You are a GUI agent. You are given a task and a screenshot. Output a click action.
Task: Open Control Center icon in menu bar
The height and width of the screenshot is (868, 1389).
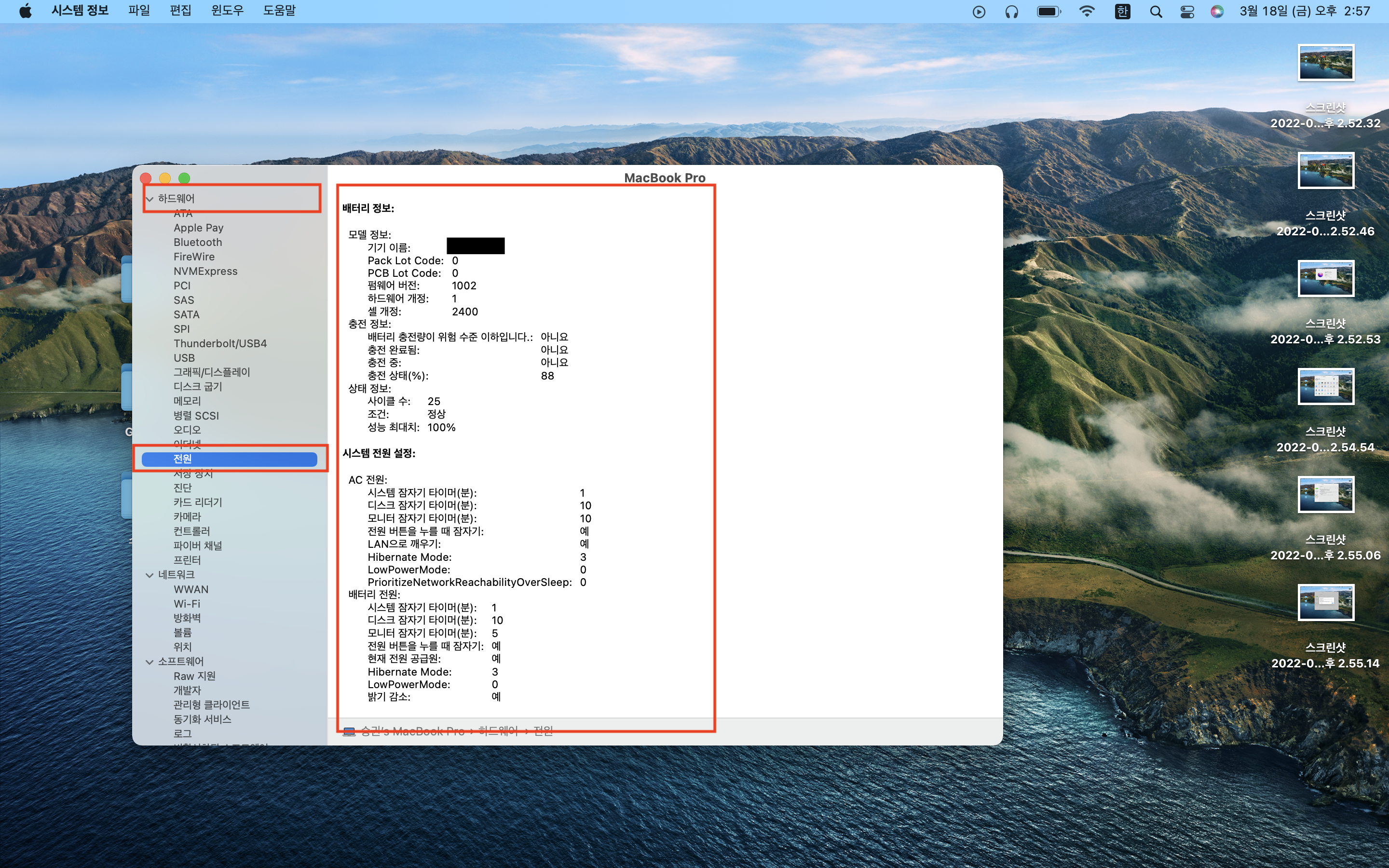click(x=1186, y=12)
